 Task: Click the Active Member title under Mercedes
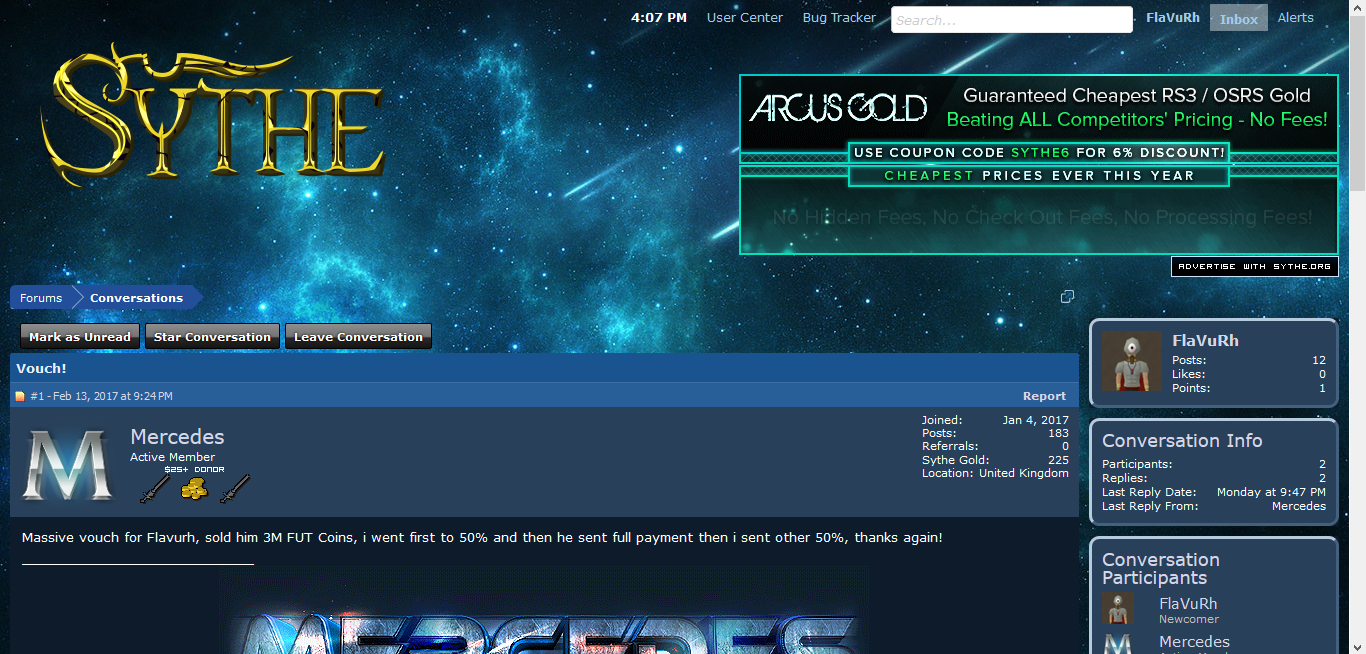[x=172, y=457]
